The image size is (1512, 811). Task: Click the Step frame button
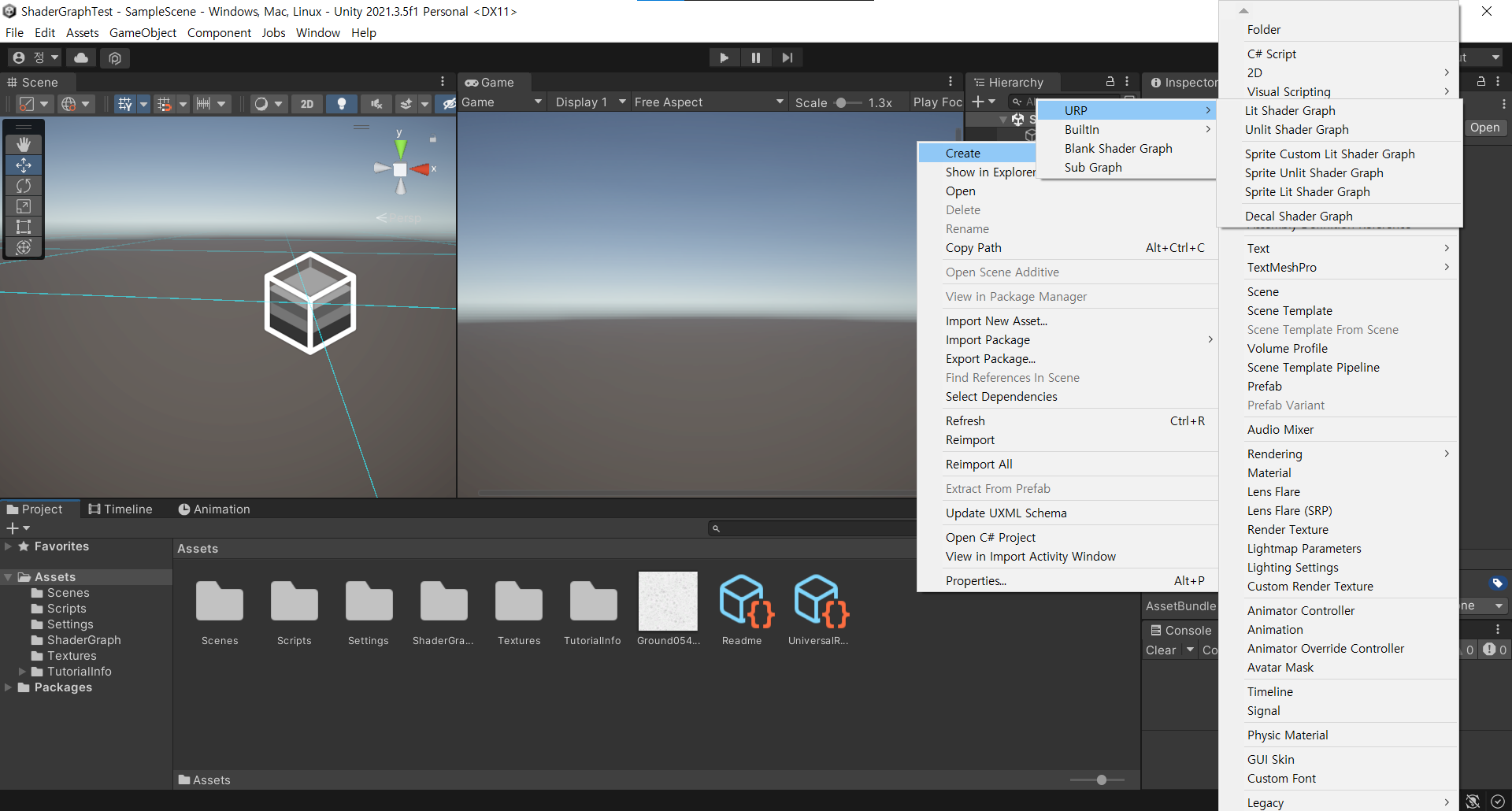tap(787, 57)
